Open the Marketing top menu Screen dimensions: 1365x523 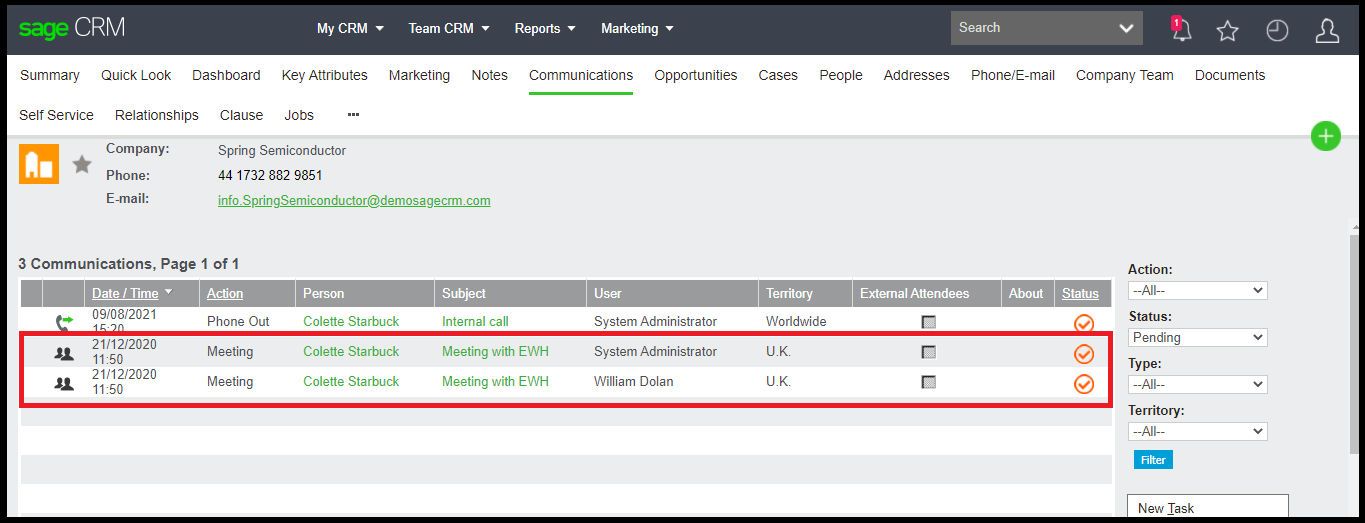pyautogui.click(x=637, y=28)
